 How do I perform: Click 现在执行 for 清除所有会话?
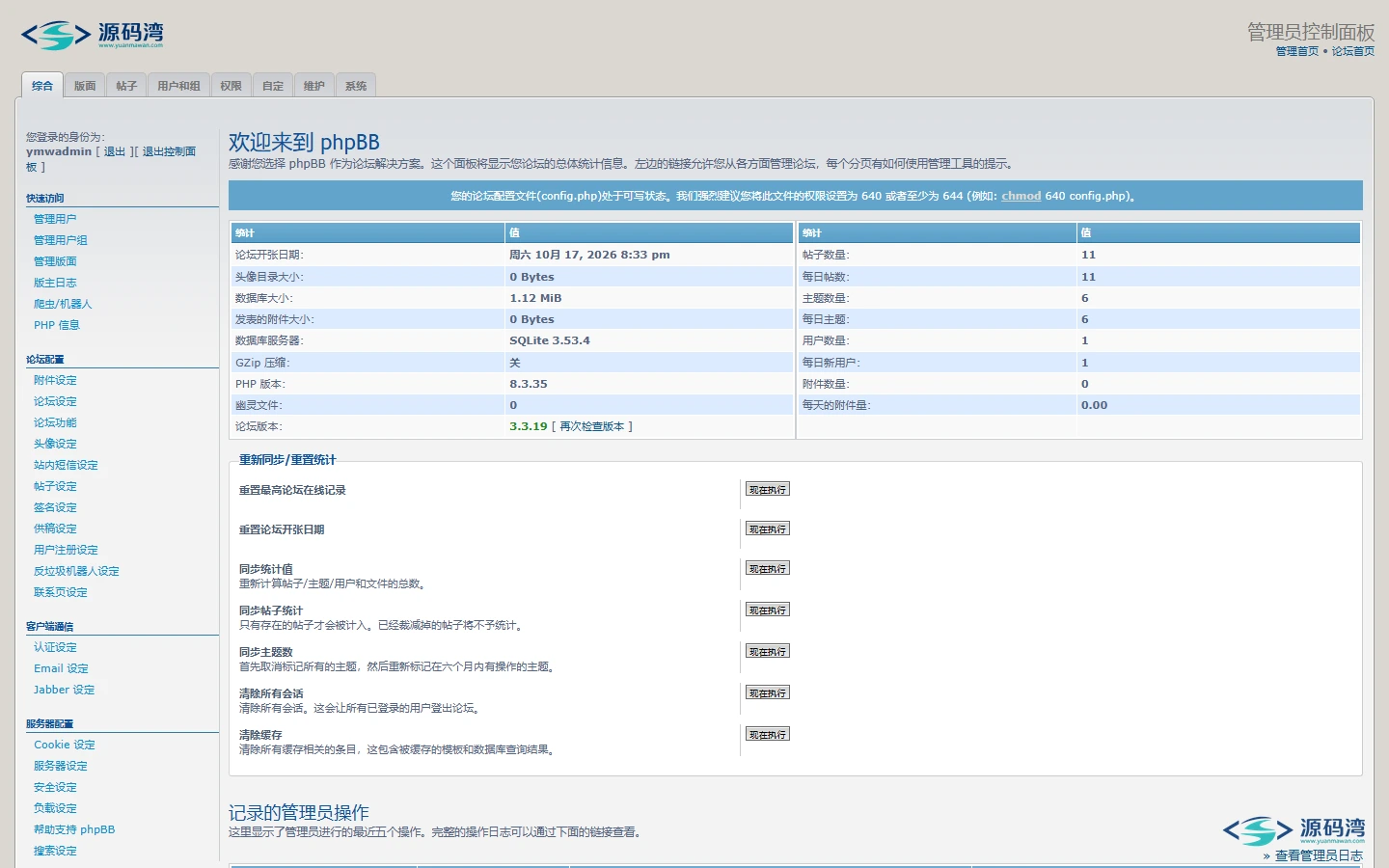(x=768, y=693)
